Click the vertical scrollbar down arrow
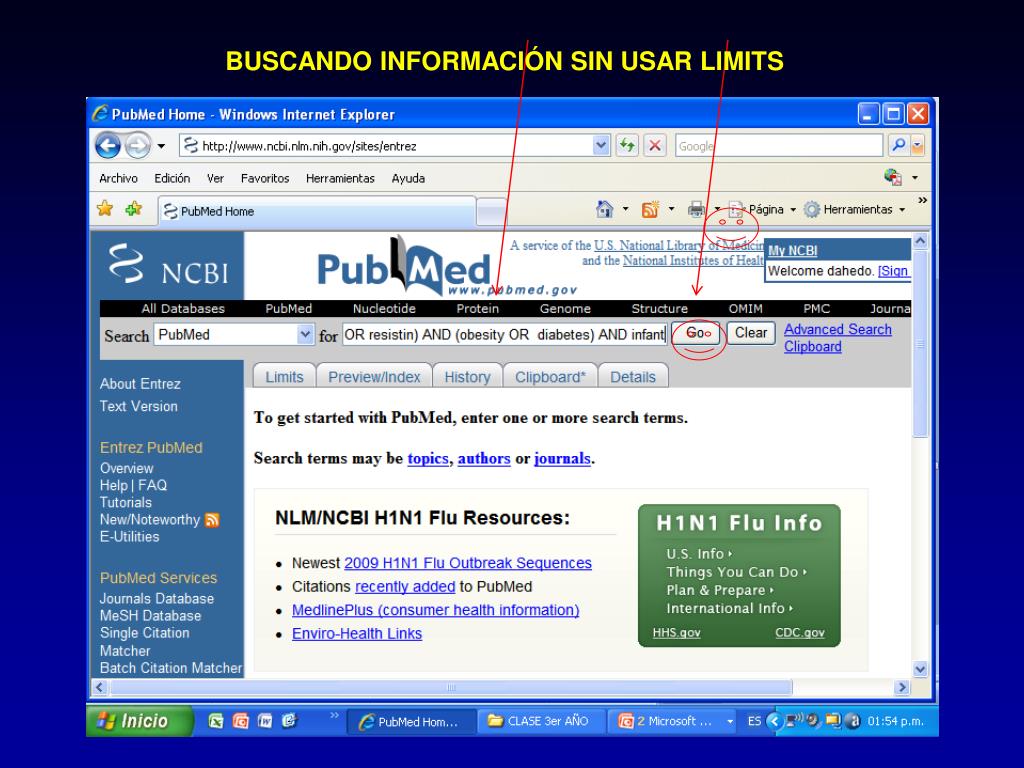Screen dimensions: 1024x768 point(920,669)
